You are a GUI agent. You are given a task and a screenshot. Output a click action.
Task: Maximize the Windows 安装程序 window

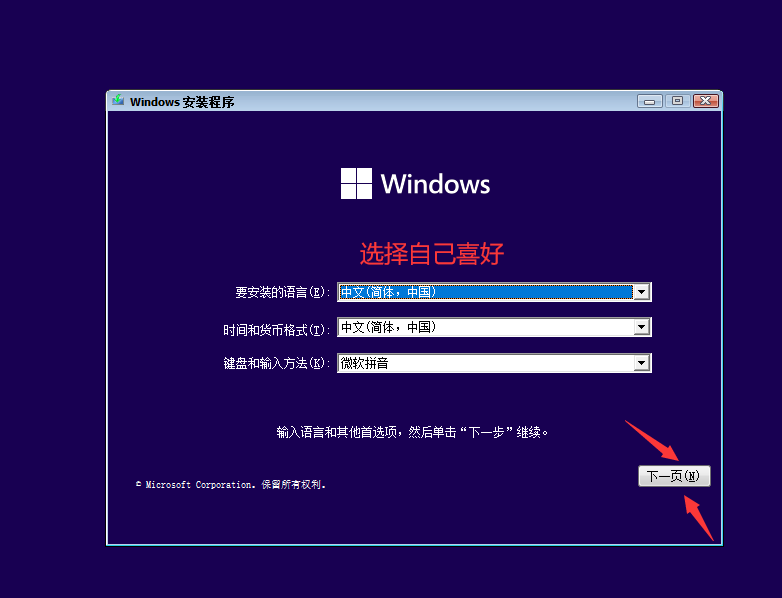pyautogui.click(x=677, y=101)
